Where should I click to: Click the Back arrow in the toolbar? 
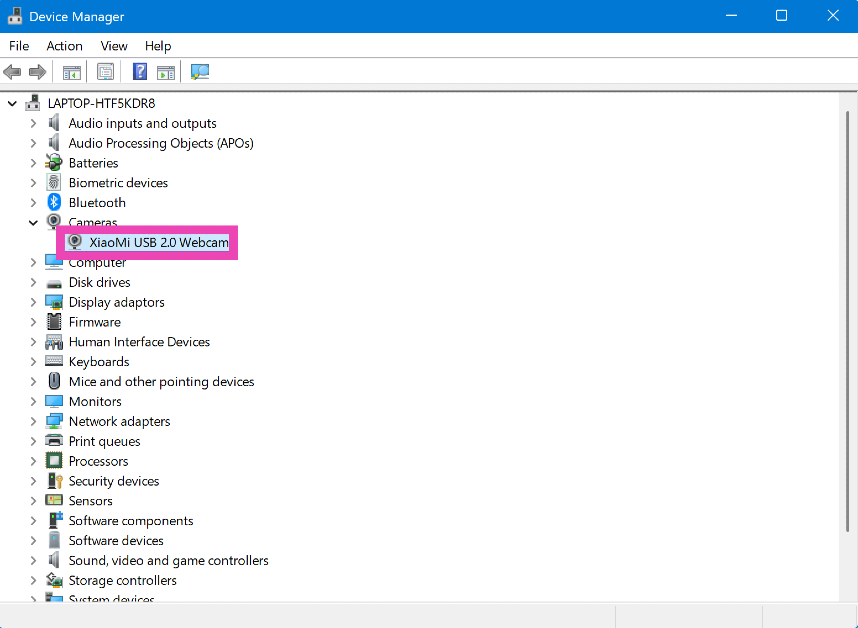click(x=13, y=72)
